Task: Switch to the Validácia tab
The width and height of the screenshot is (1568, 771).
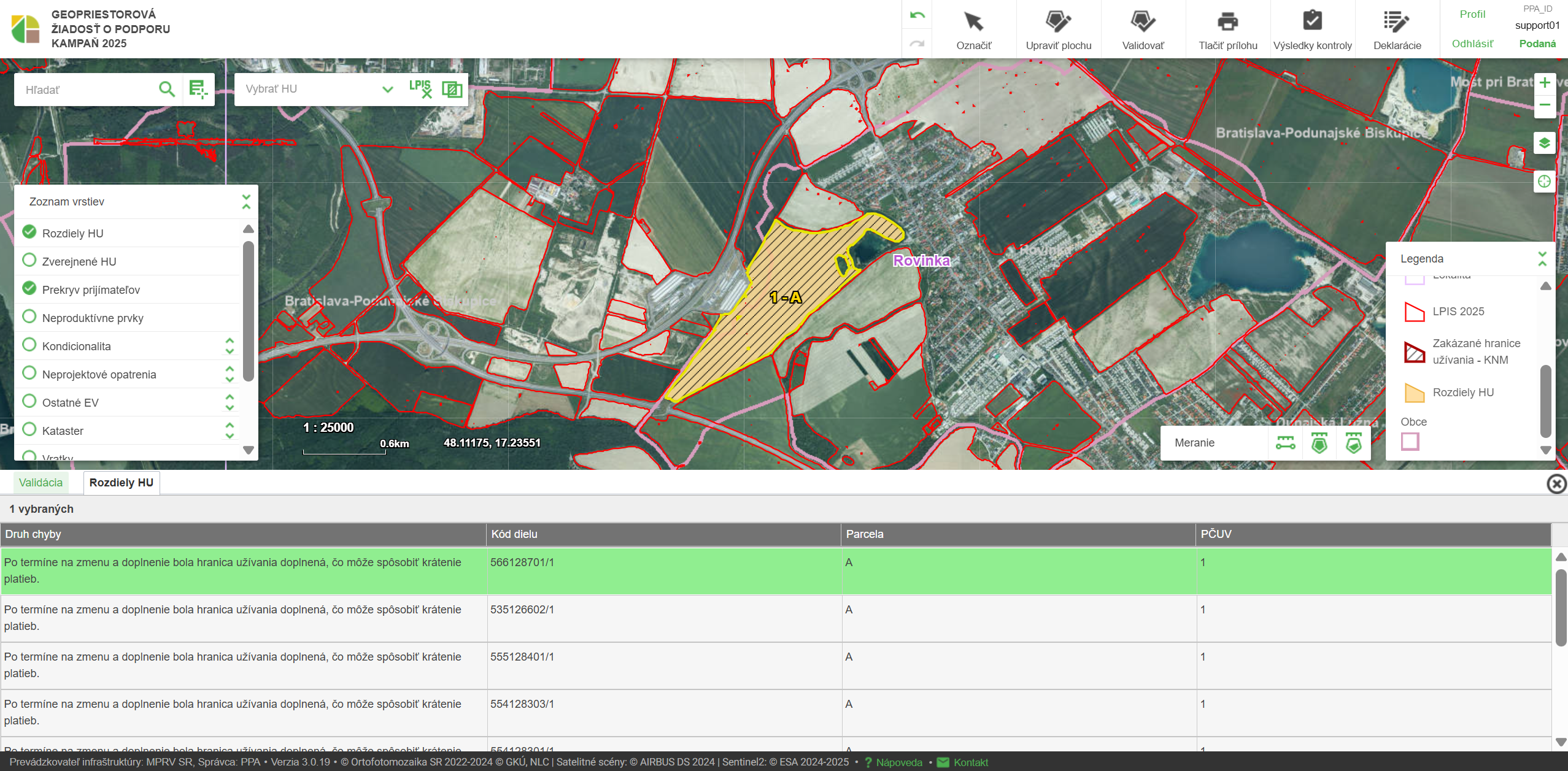Action: 41,483
